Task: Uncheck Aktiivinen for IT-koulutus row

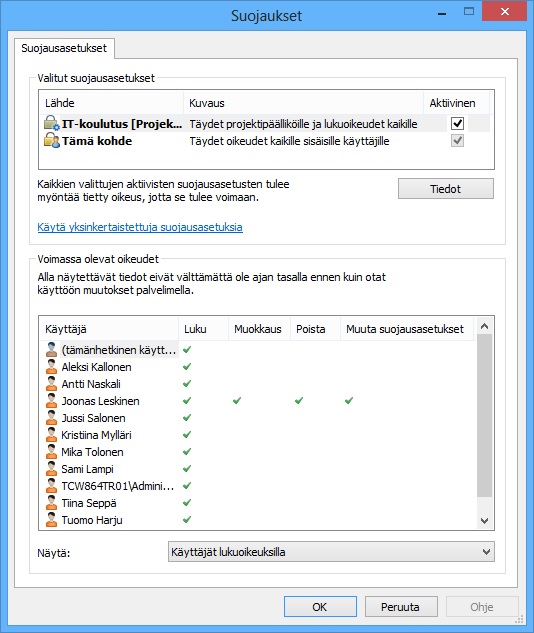Action: click(x=457, y=124)
